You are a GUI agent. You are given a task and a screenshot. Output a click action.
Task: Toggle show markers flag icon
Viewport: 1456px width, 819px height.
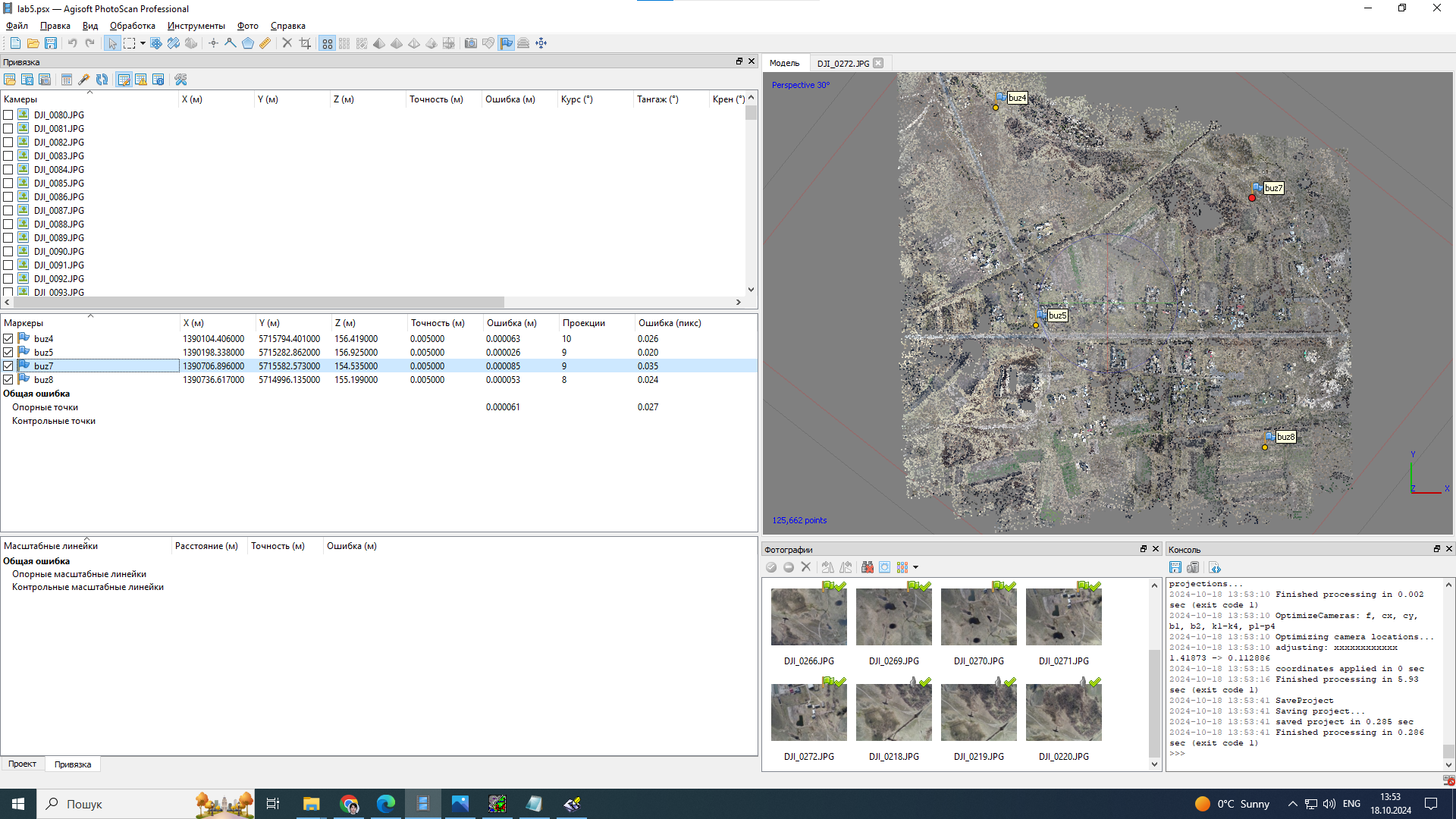[506, 43]
